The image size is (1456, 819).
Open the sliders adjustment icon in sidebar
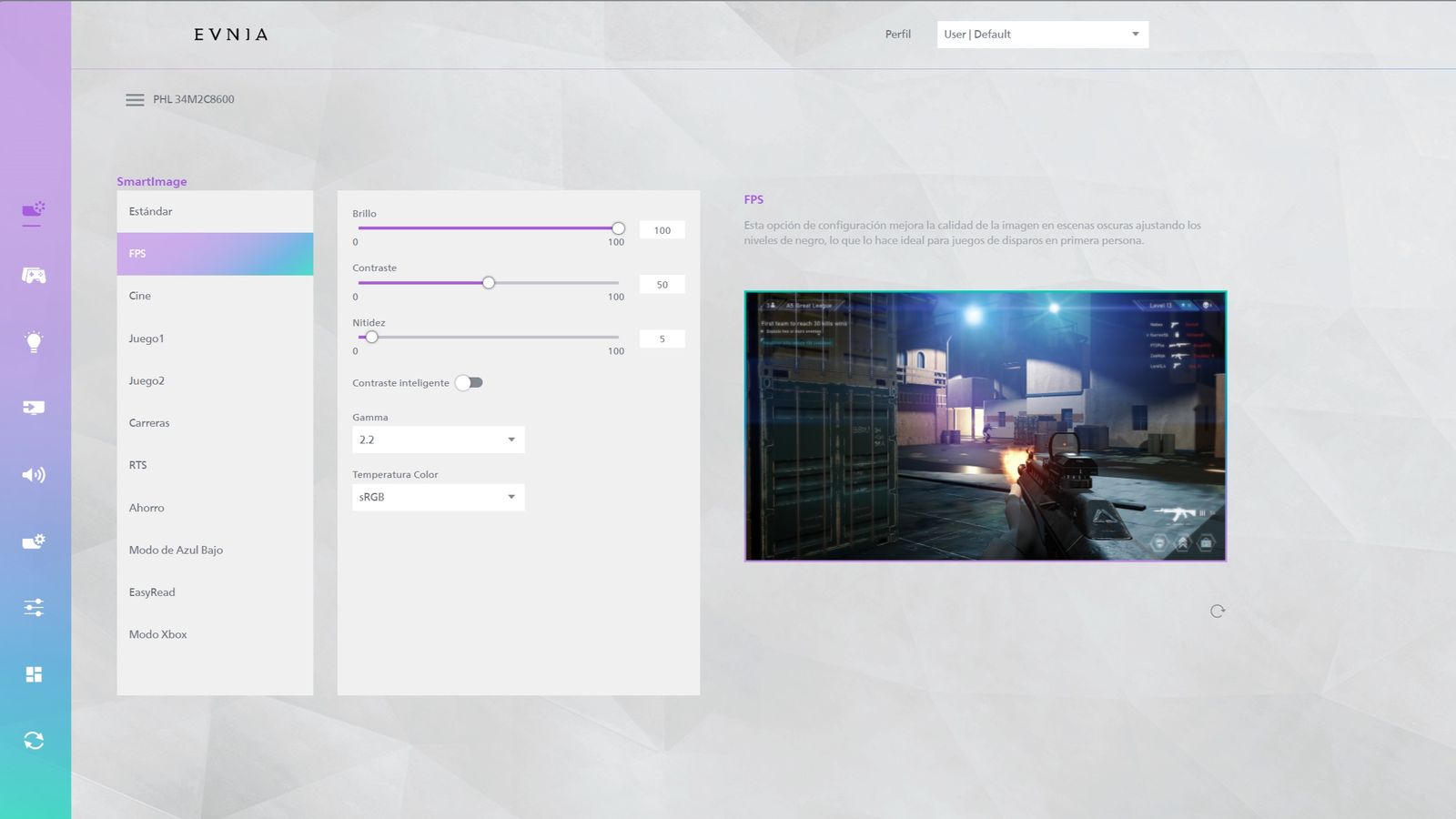34,608
